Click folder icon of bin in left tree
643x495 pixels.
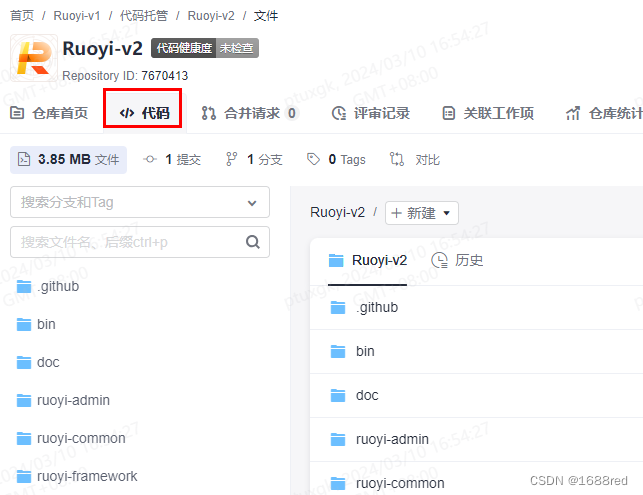pos(24,324)
